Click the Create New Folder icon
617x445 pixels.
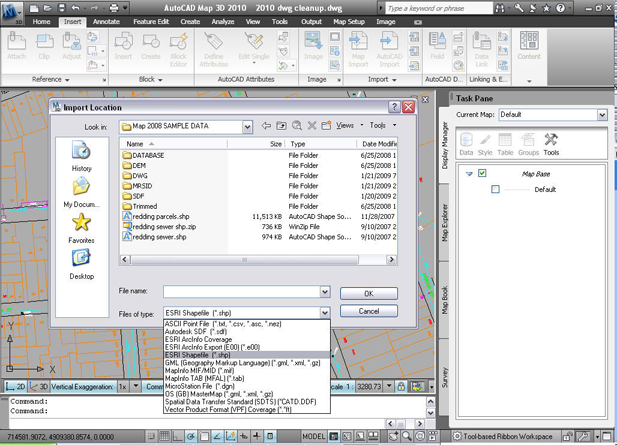click(x=326, y=126)
